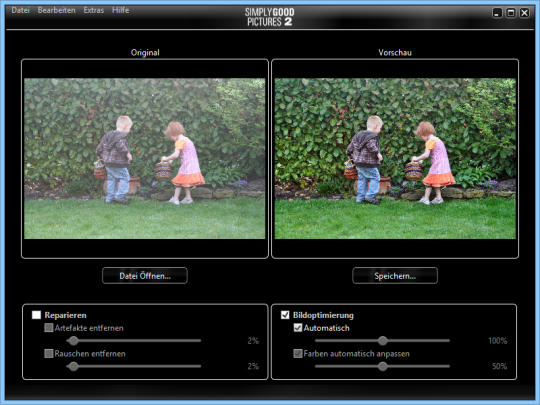Click the Original label
The width and height of the screenshot is (540, 405).
click(145, 53)
